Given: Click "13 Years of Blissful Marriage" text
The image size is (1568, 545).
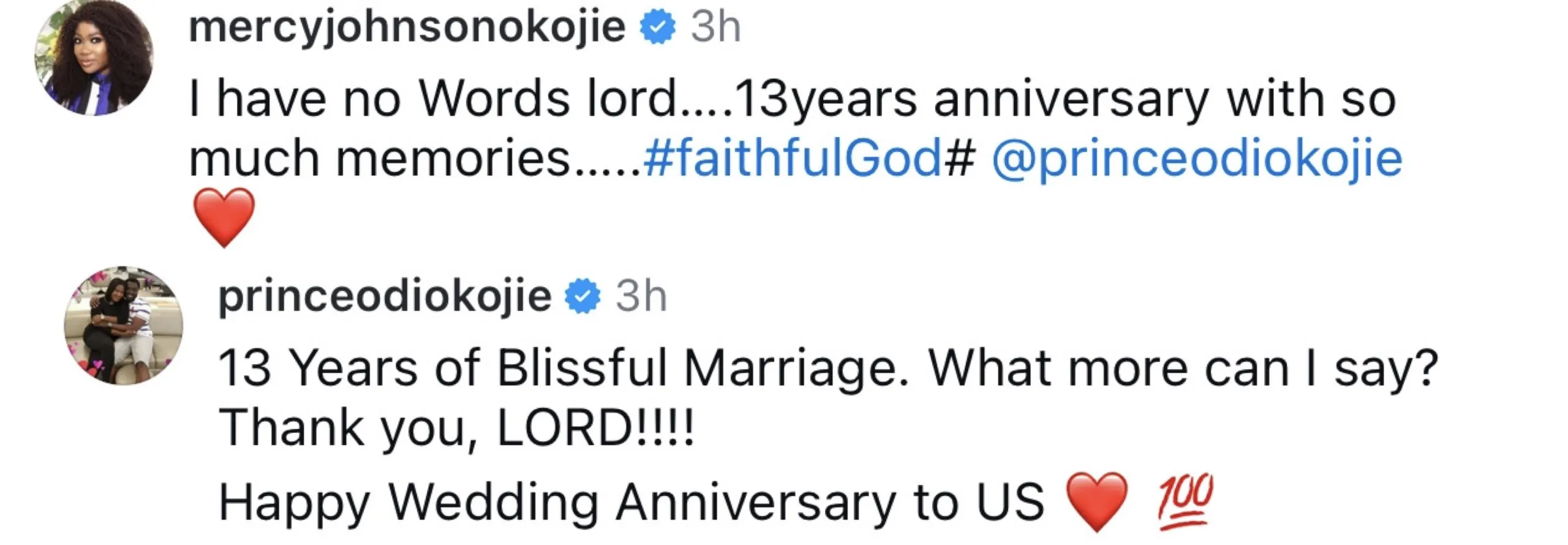Looking at the screenshot, I should 556,369.
